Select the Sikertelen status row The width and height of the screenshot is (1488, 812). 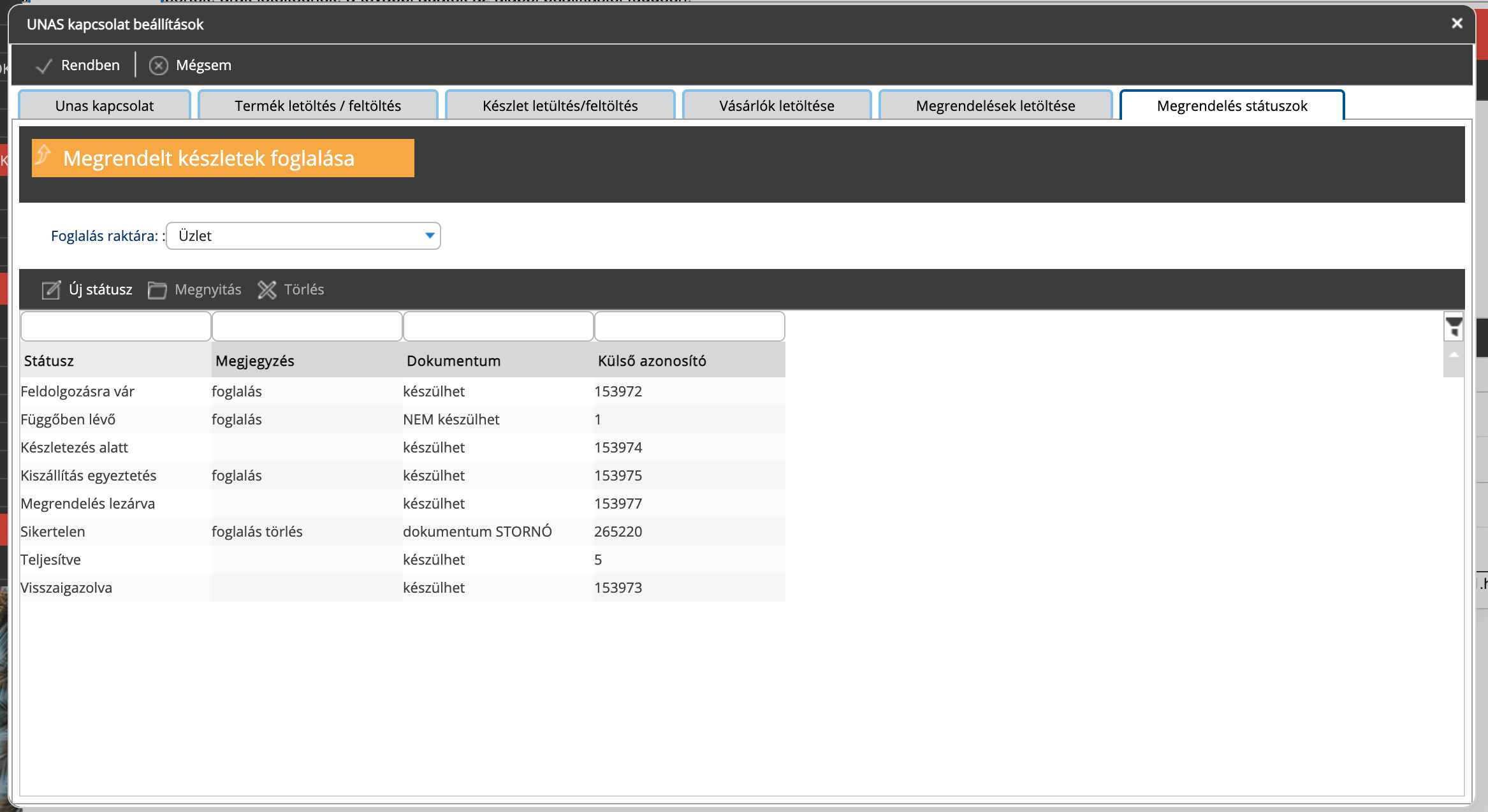(x=403, y=532)
